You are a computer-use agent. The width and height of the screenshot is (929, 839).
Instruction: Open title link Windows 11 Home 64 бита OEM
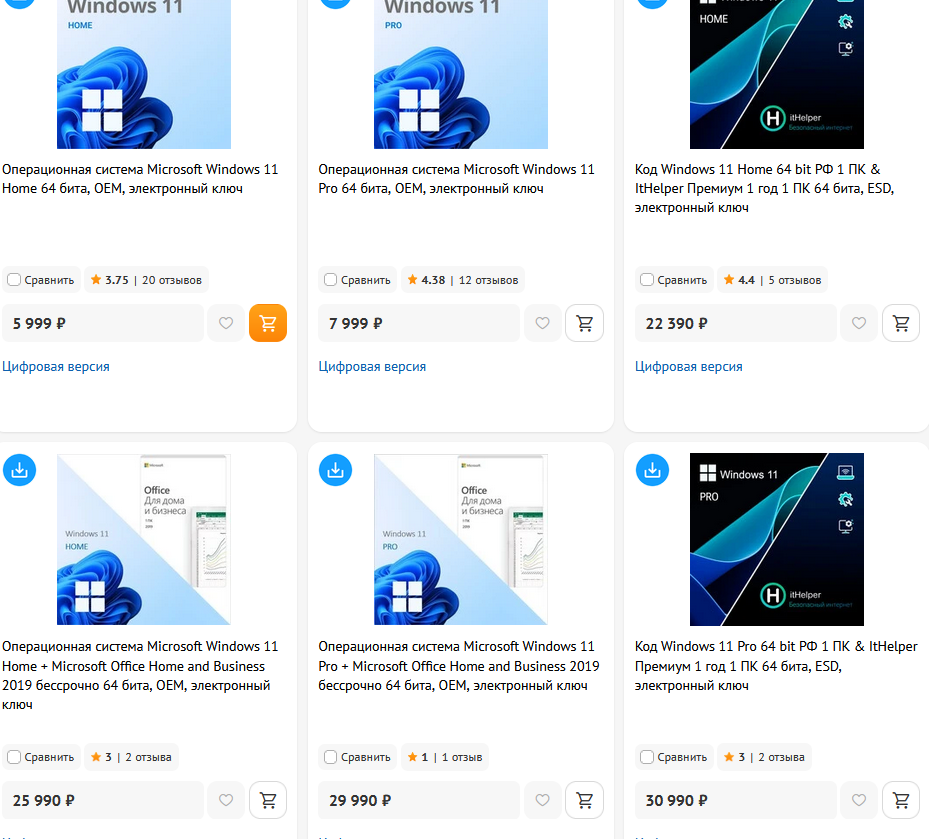tap(140, 179)
